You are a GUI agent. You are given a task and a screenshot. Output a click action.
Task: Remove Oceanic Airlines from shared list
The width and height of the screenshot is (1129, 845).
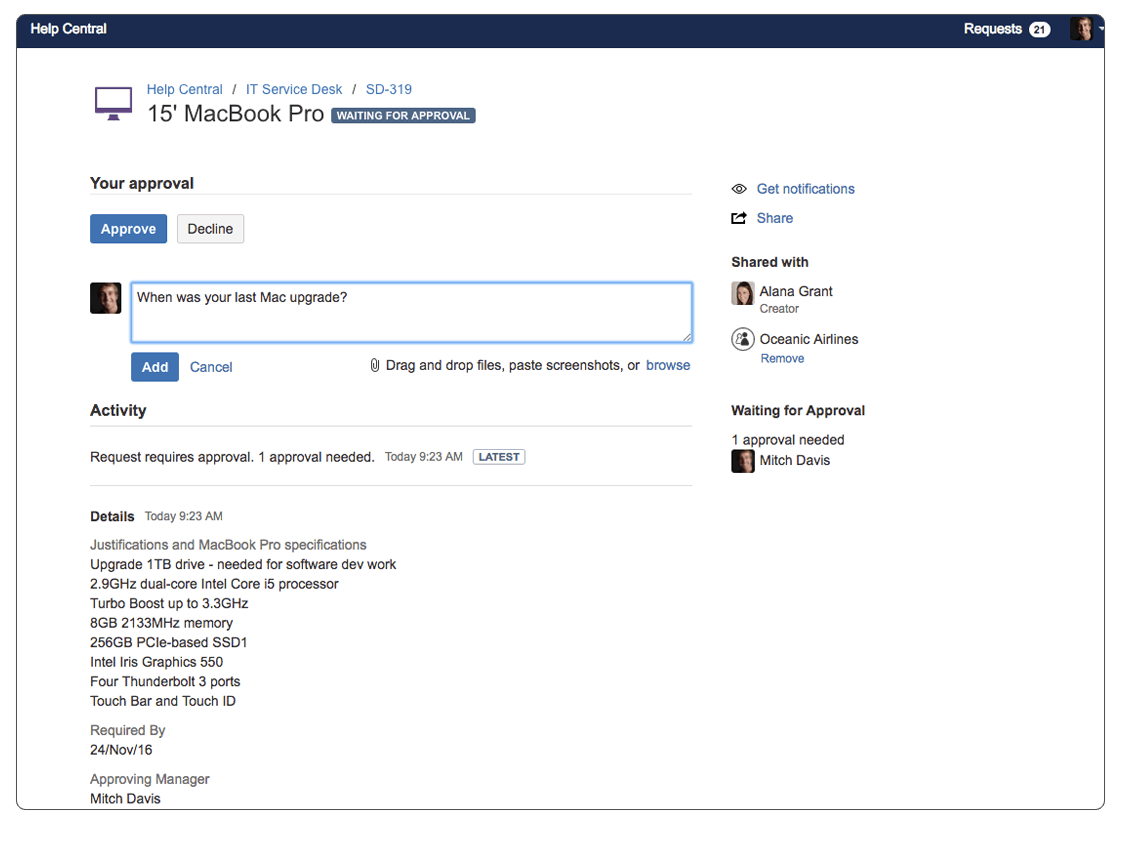coord(782,359)
